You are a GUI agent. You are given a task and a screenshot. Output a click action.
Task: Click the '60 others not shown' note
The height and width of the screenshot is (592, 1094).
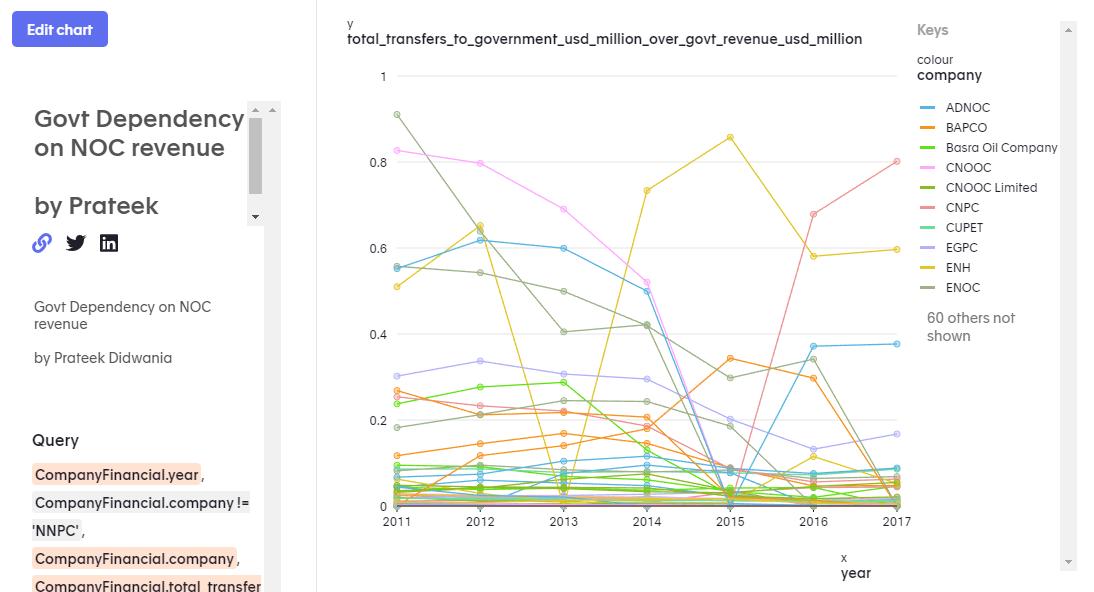click(x=971, y=327)
